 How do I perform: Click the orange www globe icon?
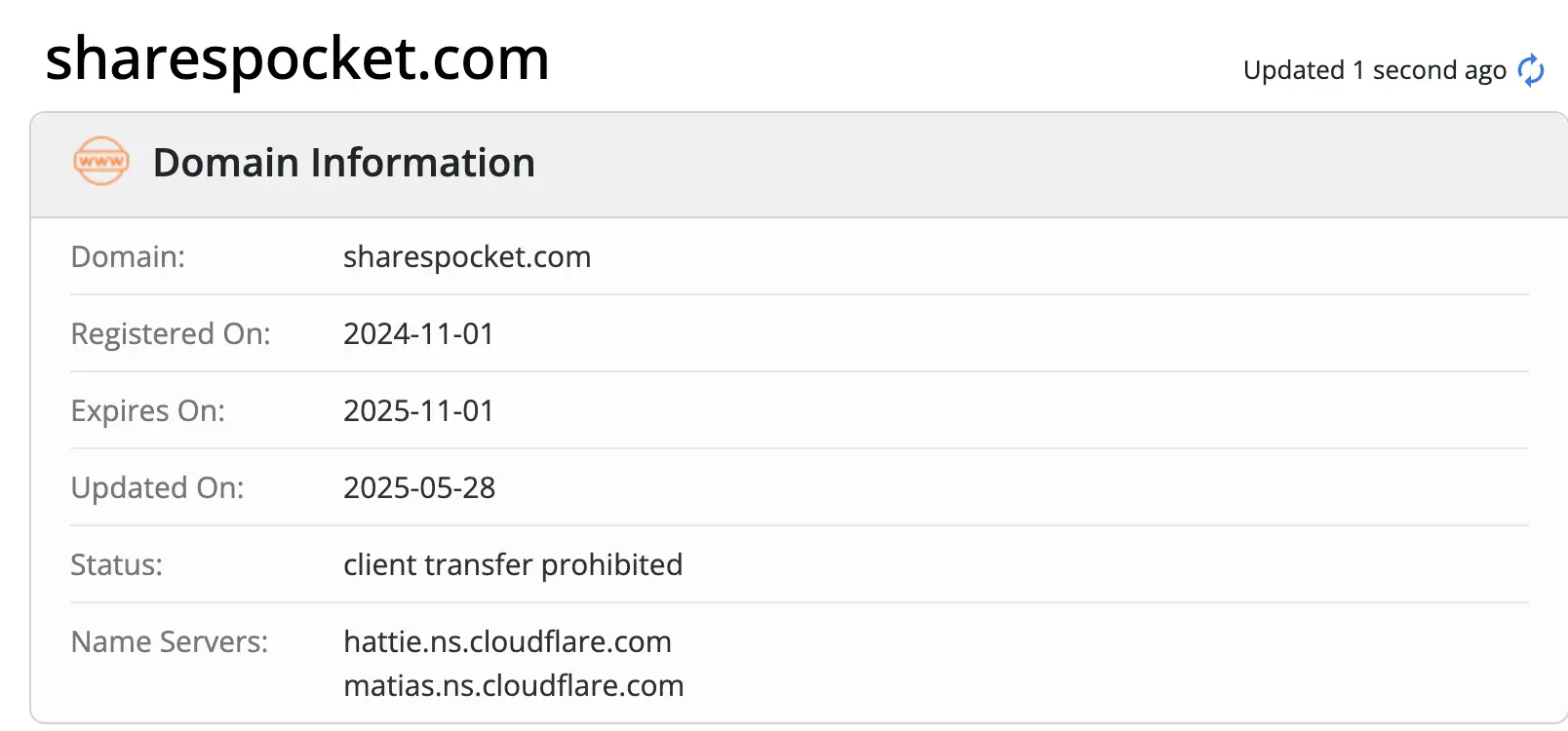[100, 162]
